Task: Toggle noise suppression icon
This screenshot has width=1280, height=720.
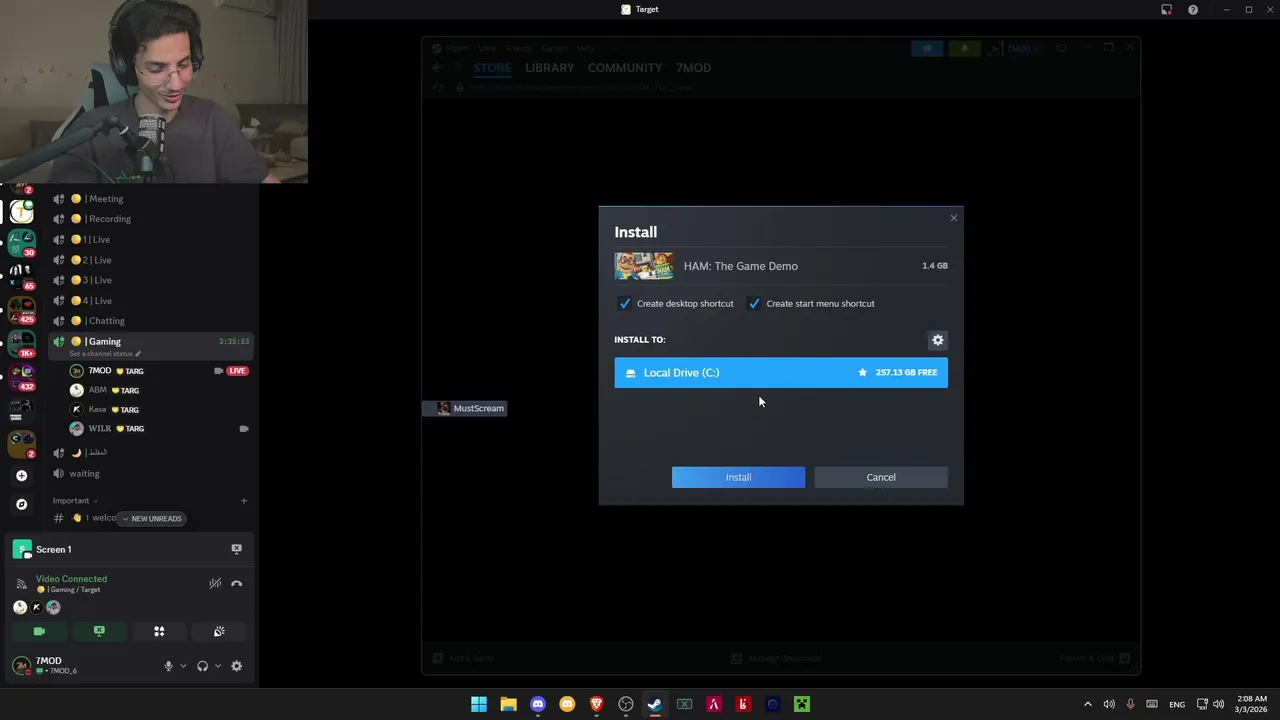Action: pos(215,584)
